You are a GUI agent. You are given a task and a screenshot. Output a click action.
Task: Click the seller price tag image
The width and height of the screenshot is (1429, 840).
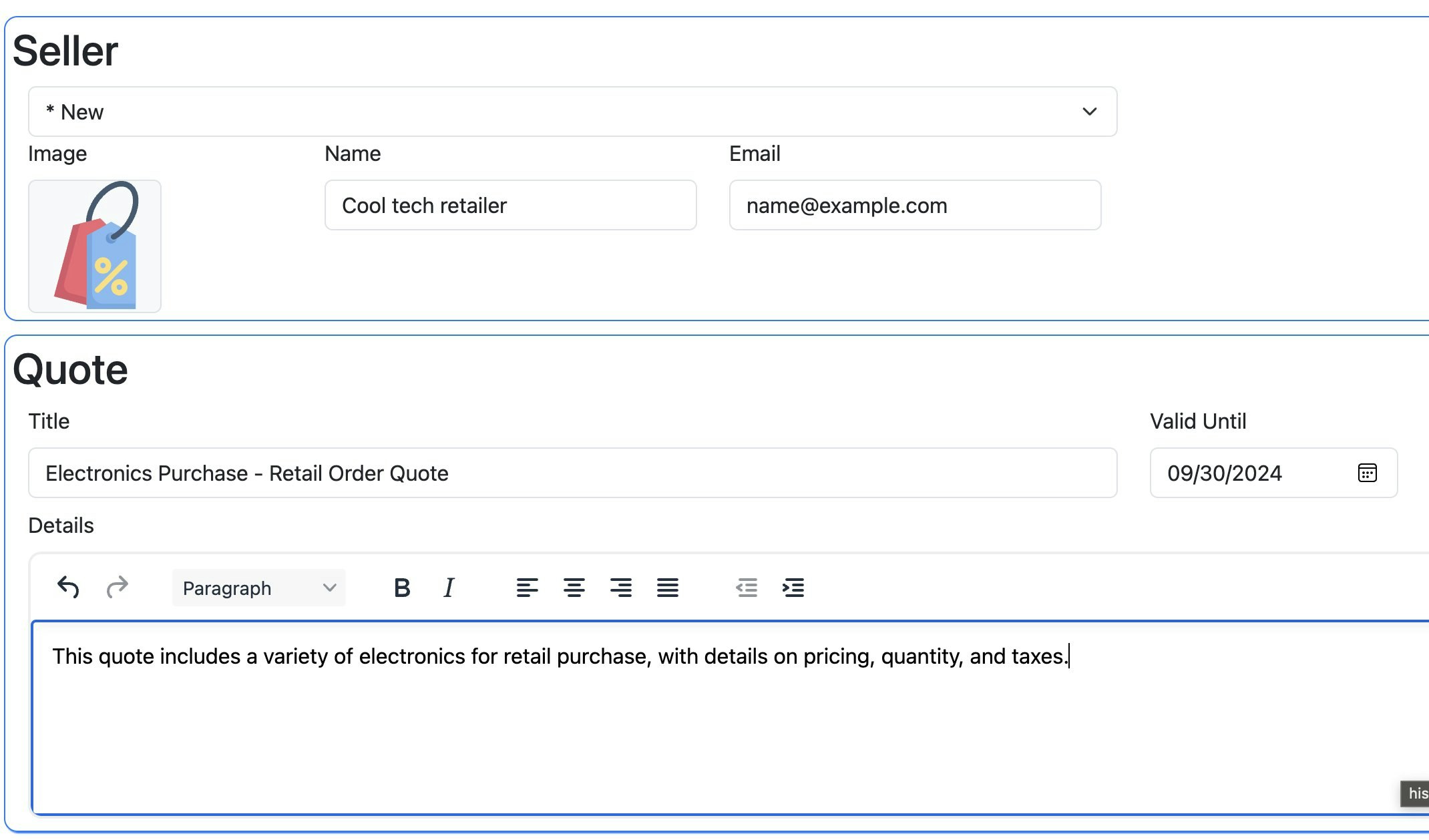pos(95,246)
